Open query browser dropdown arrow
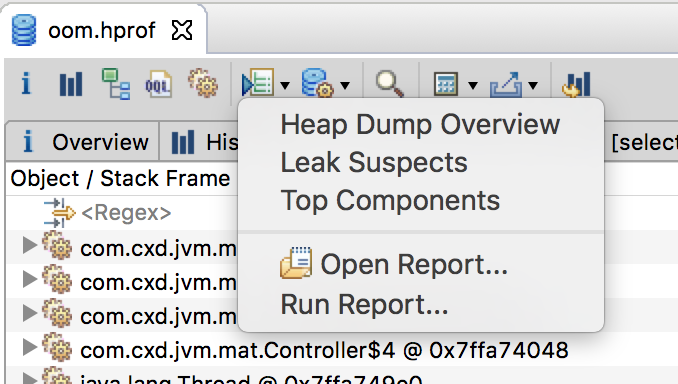The image size is (678, 384). point(345,86)
